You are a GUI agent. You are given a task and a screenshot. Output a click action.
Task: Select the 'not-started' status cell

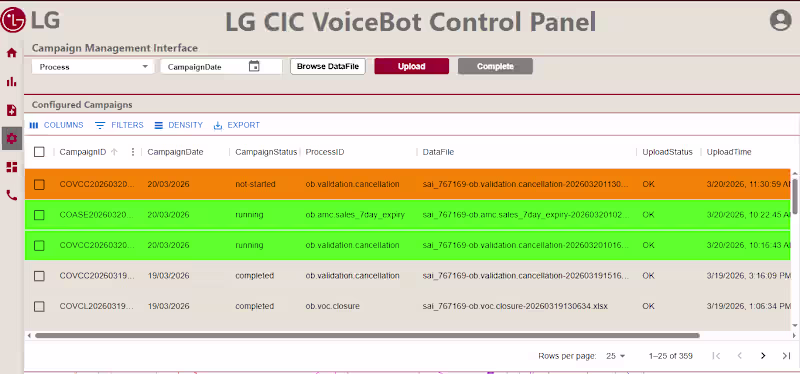point(255,184)
